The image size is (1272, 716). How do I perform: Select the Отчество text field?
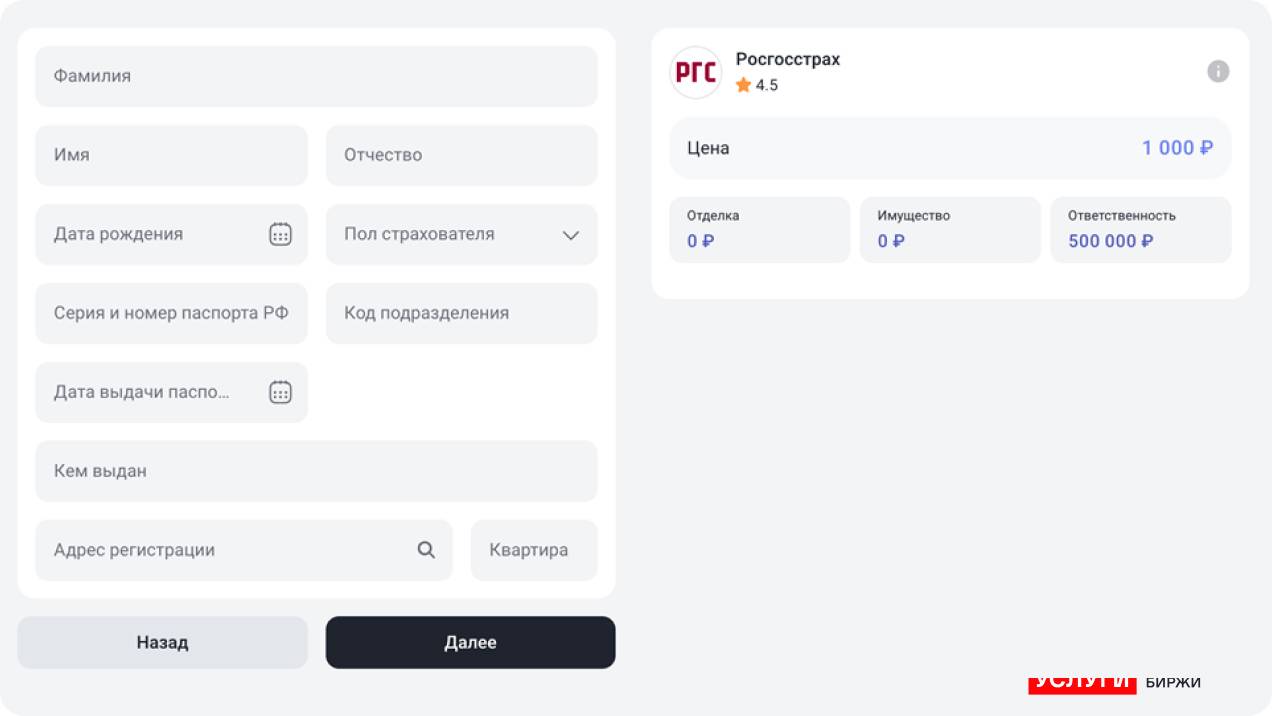click(x=461, y=155)
